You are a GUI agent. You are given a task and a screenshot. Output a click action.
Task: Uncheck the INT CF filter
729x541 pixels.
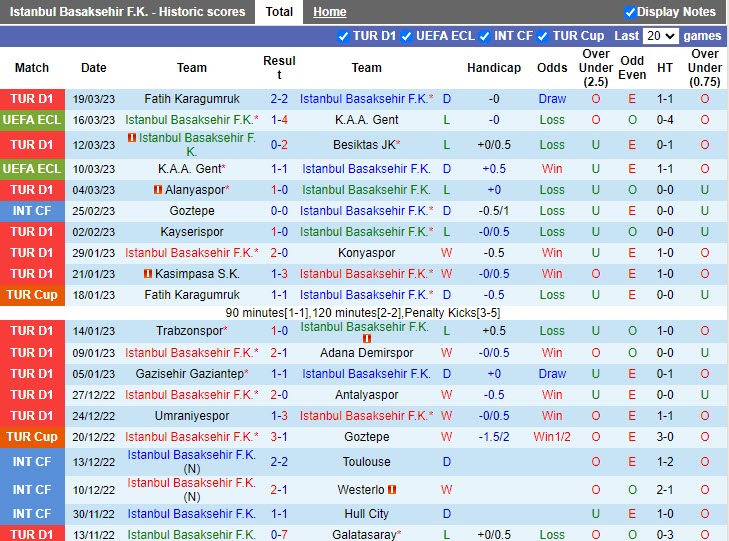tap(484, 36)
